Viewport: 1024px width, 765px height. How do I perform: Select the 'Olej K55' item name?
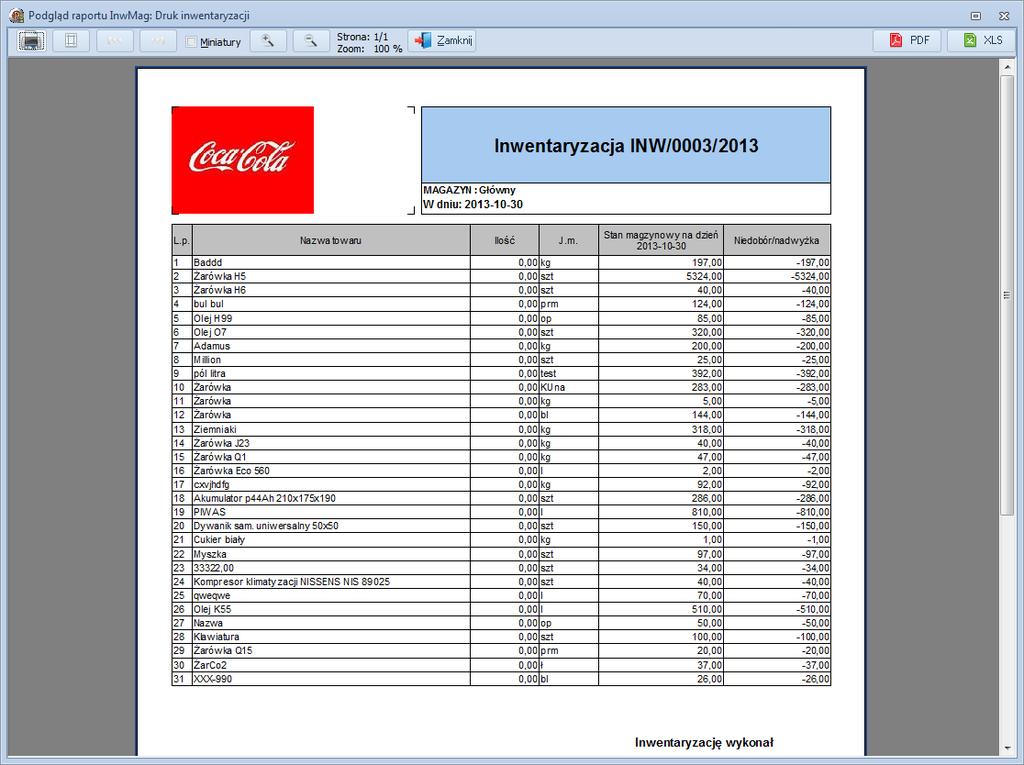pyautogui.click(x=212, y=610)
